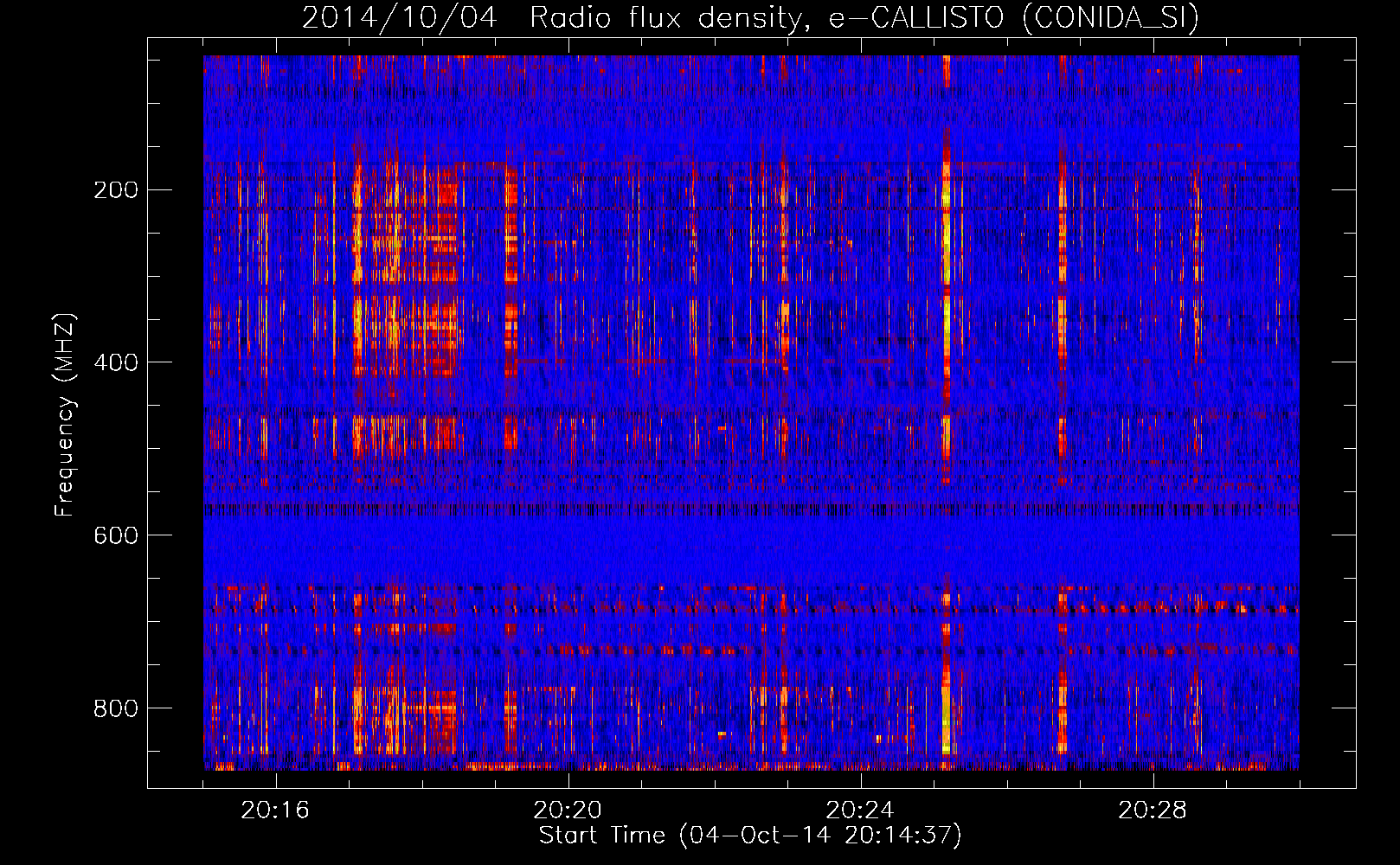Click the 800 frequency tick label

116,708
